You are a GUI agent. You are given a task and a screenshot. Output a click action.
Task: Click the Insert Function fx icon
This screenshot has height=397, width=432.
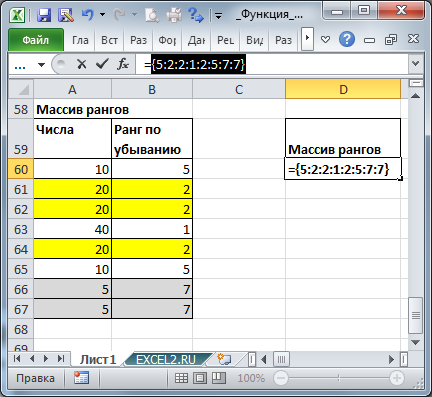pyautogui.click(x=123, y=64)
